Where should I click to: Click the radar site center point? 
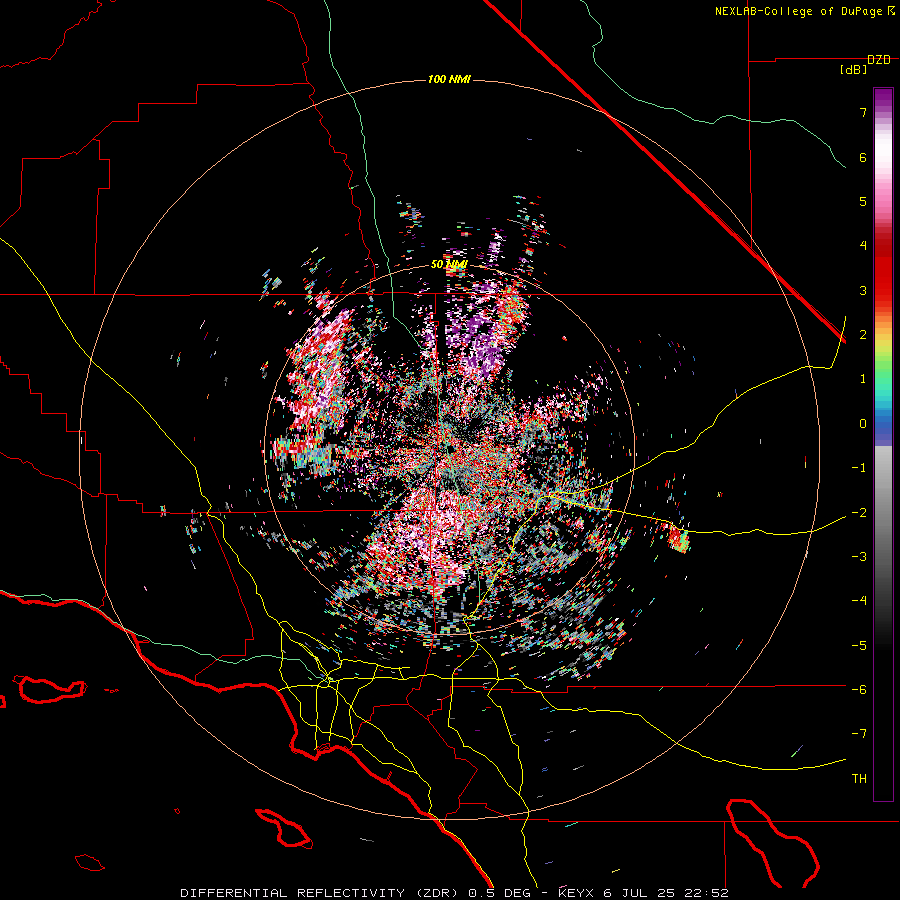[451, 448]
